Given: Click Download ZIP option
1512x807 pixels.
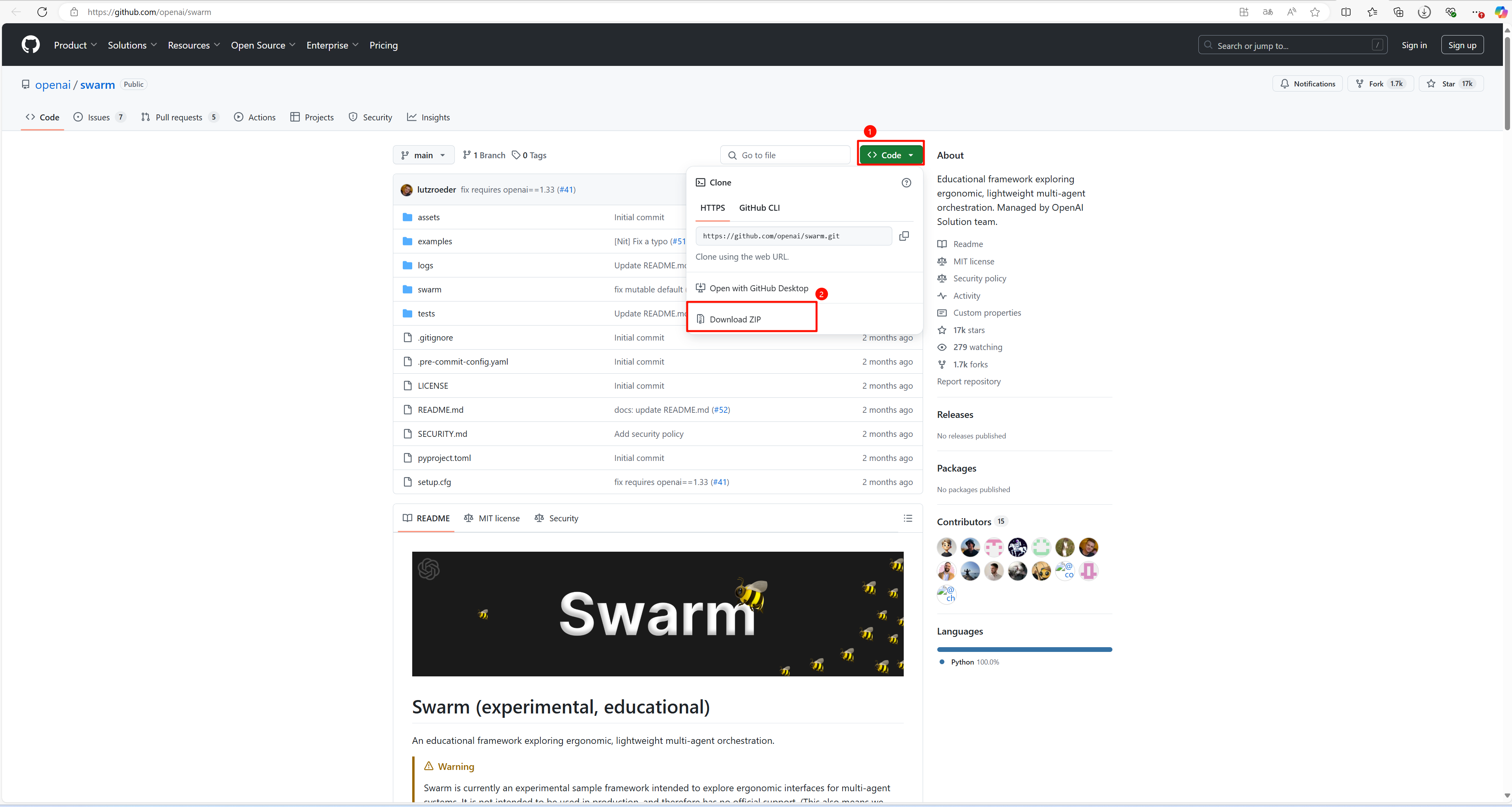Looking at the screenshot, I should coord(735,320).
